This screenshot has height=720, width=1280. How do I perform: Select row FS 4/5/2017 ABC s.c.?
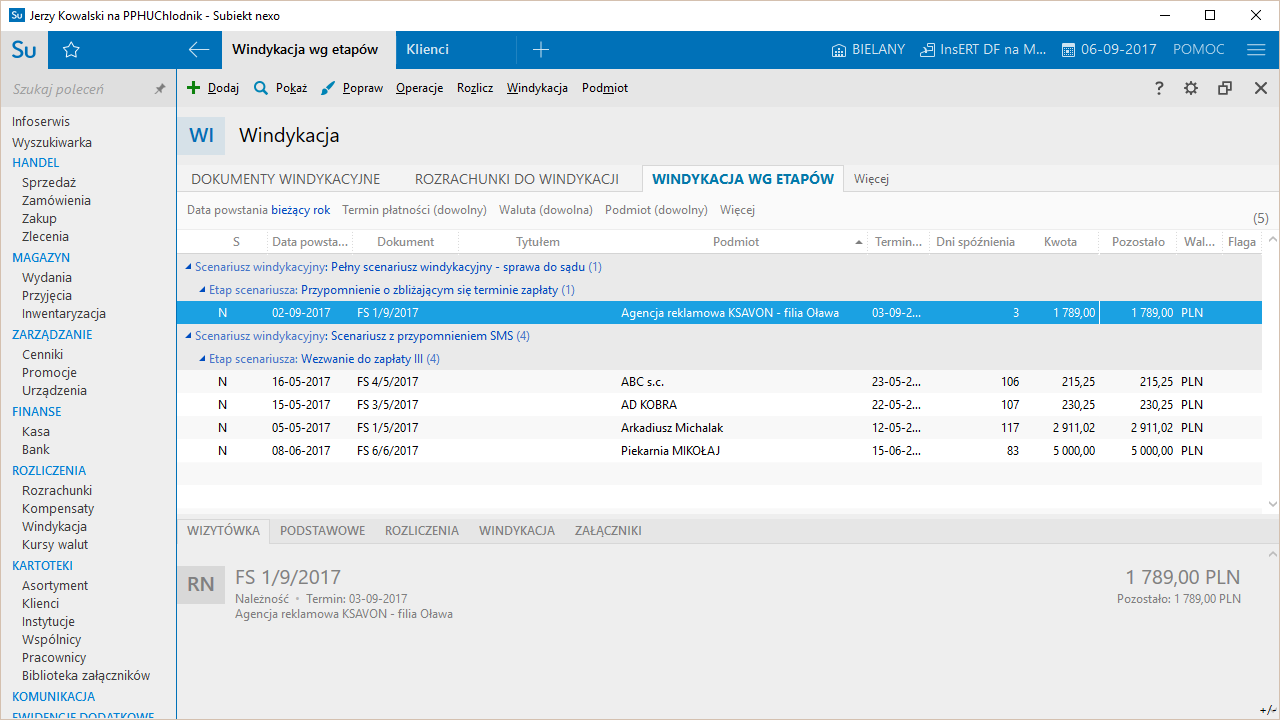click(719, 382)
